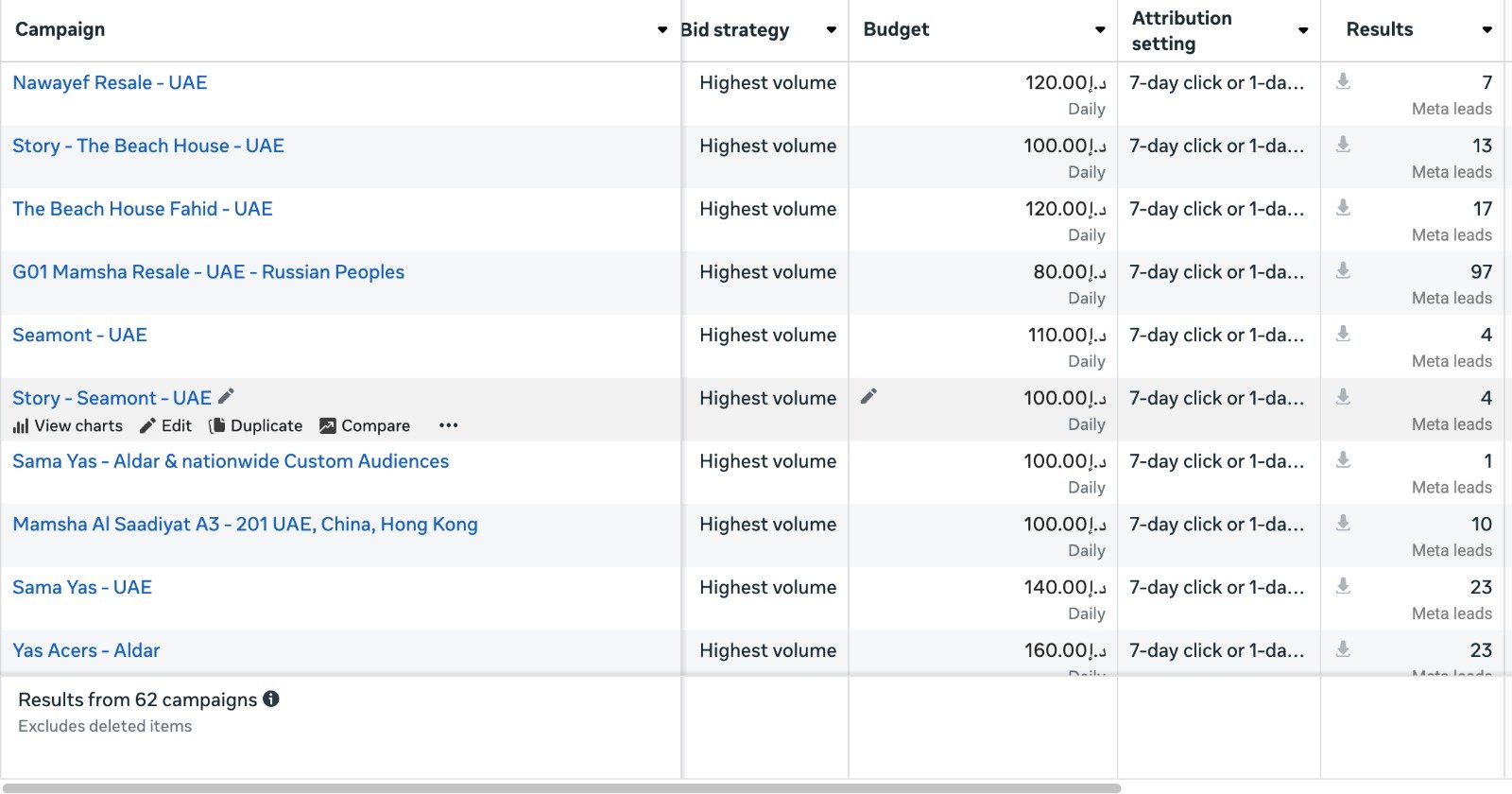This screenshot has height=794, width=1512.
Task: Click the attribution setting for Nawayef Resale
Action: (x=1217, y=83)
